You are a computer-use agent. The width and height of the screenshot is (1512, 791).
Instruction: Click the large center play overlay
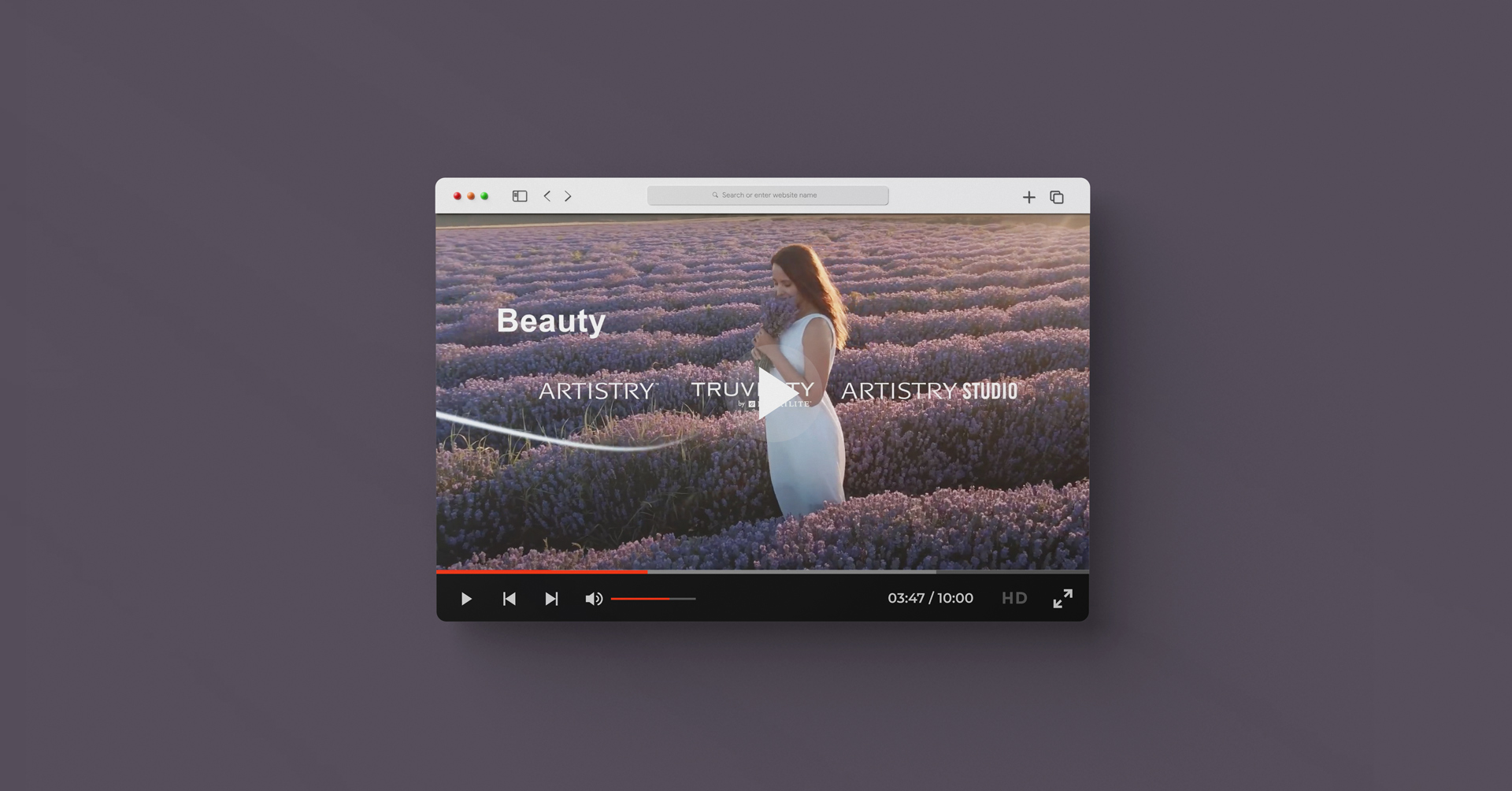pos(776,392)
